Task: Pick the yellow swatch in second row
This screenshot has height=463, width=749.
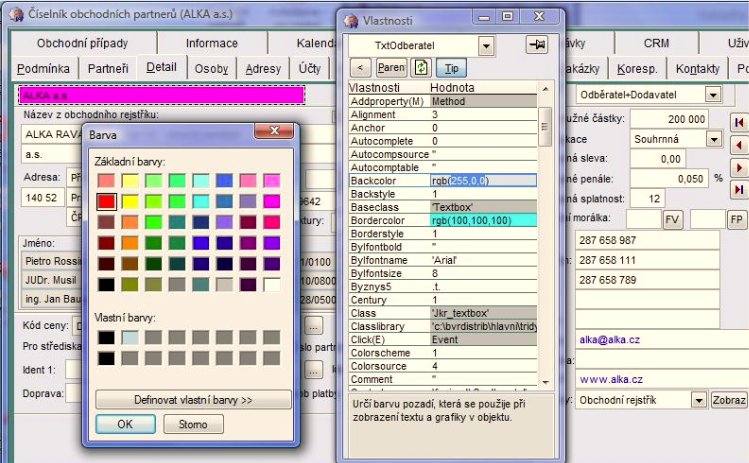Action: pyautogui.click(x=129, y=201)
